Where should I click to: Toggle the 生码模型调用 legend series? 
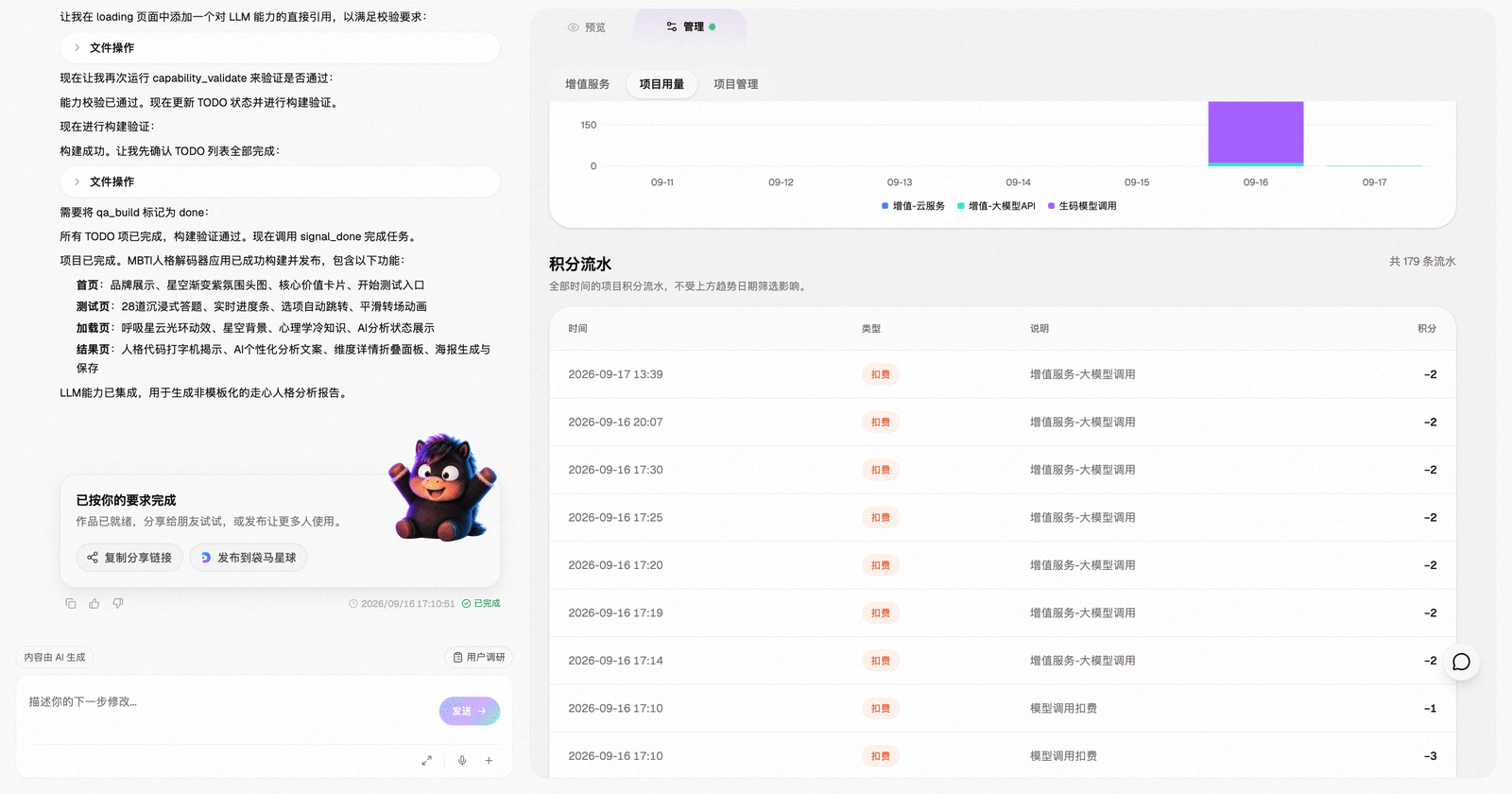(1082, 206)
